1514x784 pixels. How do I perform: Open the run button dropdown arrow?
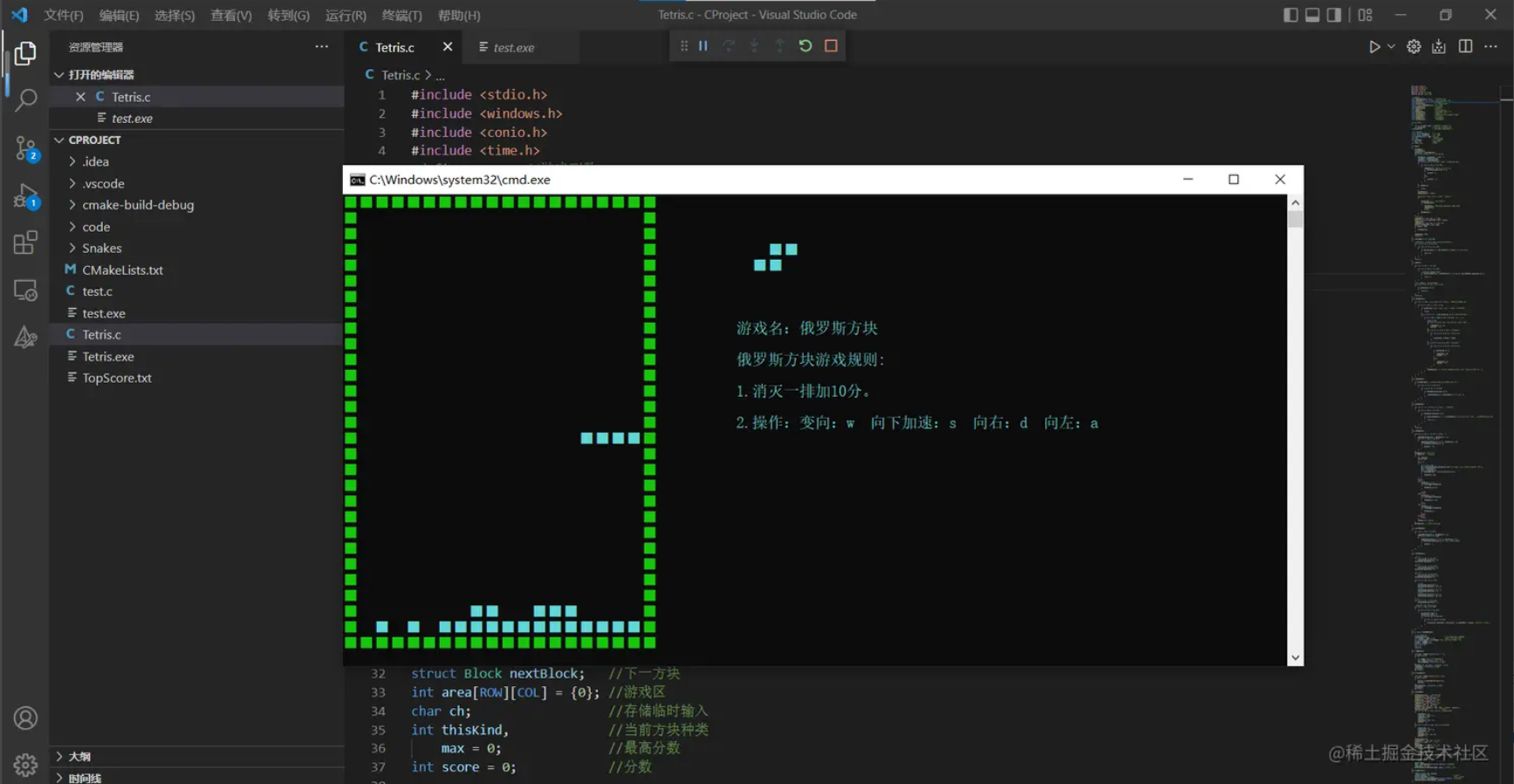pyautogui.click(x=1391, y=47)
